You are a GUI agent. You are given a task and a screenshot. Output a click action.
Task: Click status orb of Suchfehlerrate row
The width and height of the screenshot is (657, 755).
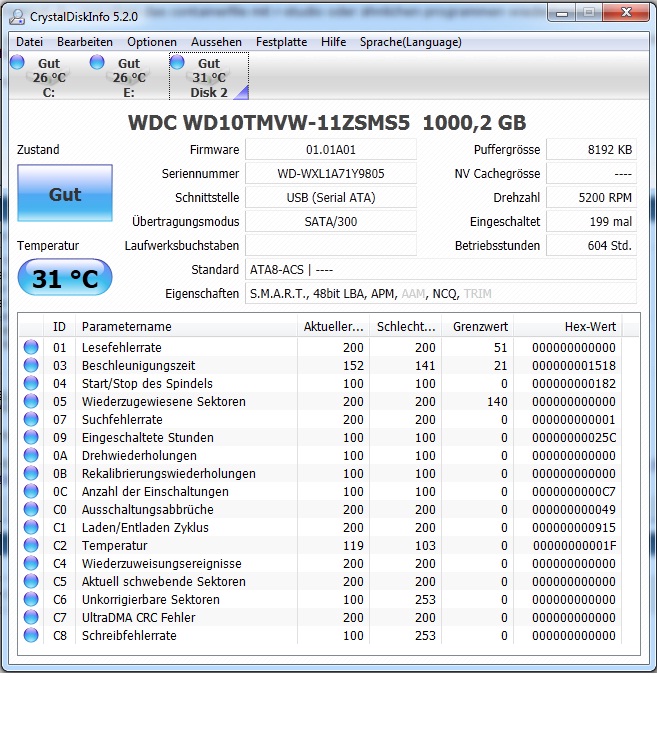pyautogui.click(x=31, y=419)
